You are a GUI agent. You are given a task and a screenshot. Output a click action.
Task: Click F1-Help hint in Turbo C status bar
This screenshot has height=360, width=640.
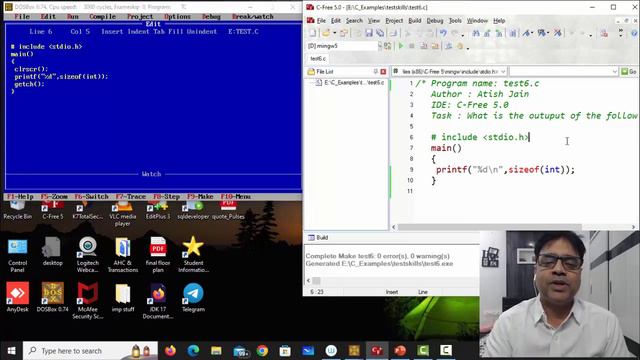(20, 196)
